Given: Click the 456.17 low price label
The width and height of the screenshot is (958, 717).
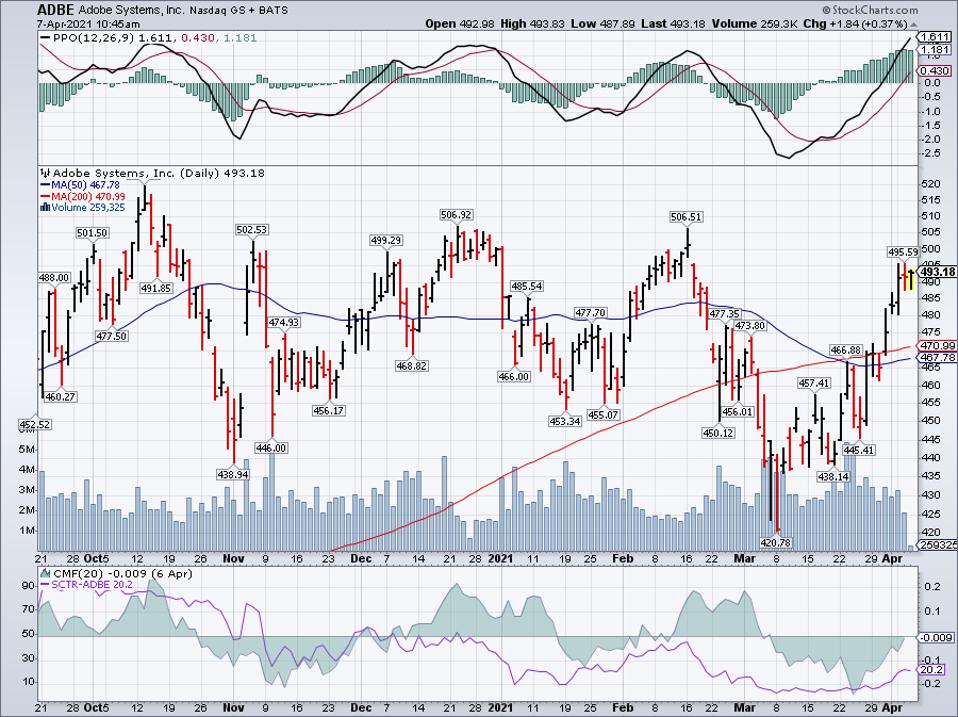Looking at the screenshot, I should tap(329, 410).
